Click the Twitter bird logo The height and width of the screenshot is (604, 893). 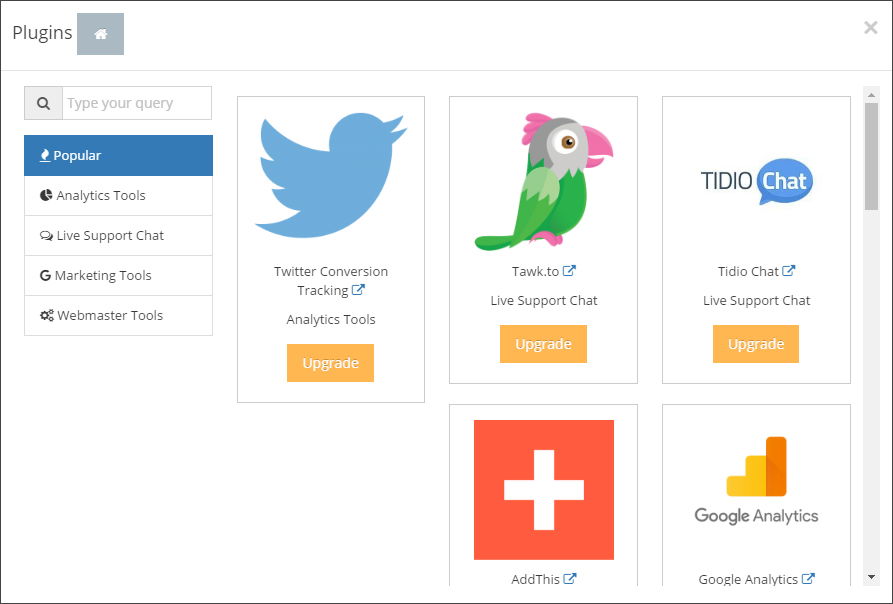331,175
